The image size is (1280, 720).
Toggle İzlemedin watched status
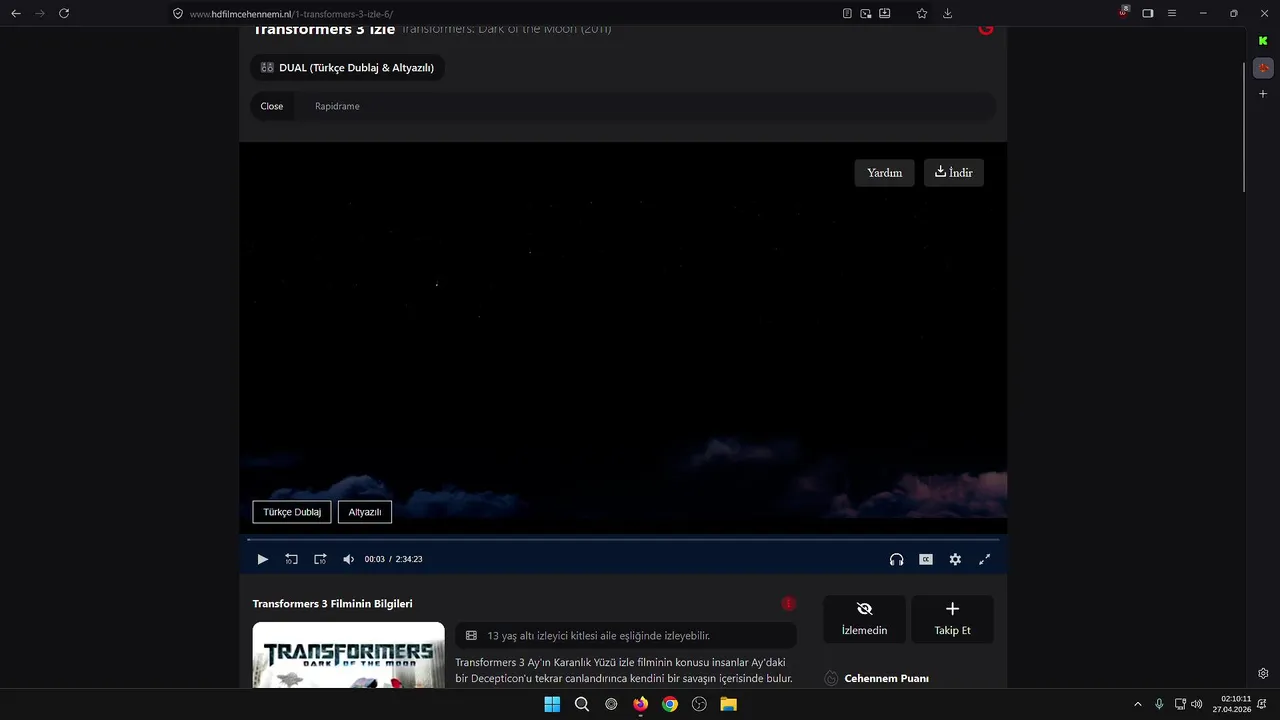(864, 619)
